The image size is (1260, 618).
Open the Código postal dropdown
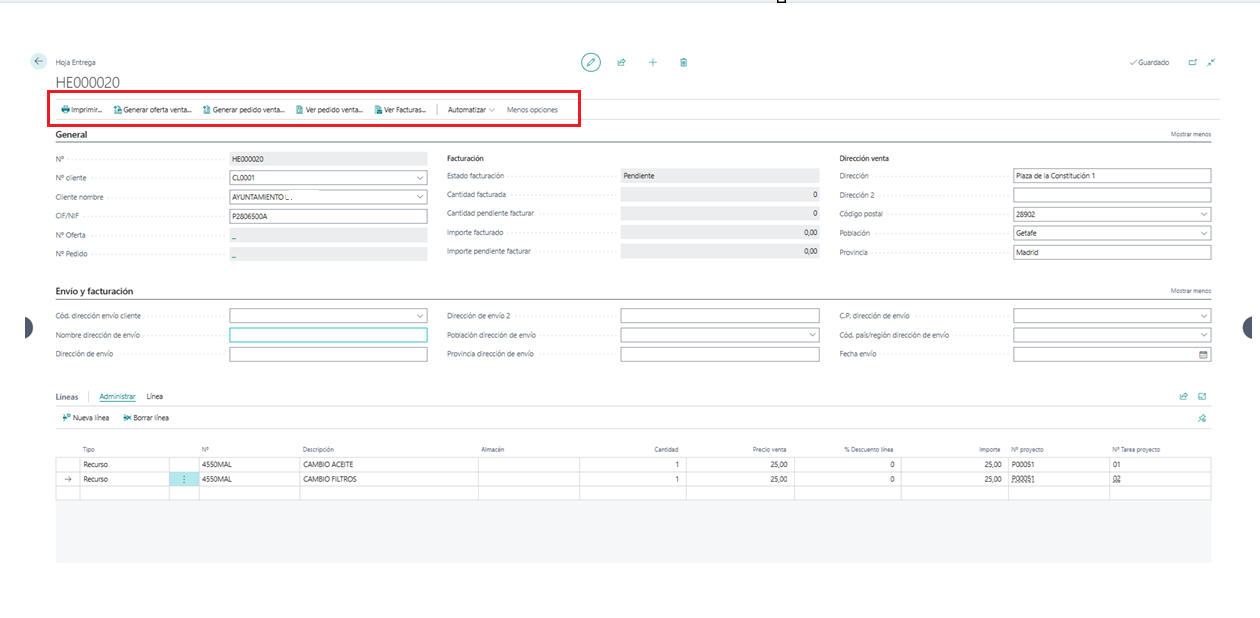tap(1203, 214)
